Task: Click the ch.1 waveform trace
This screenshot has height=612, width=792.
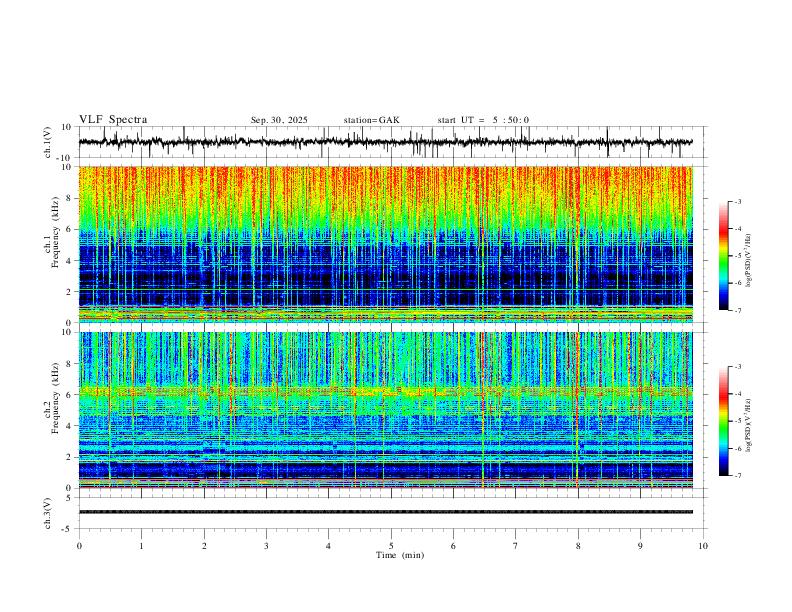Action: 385,142
